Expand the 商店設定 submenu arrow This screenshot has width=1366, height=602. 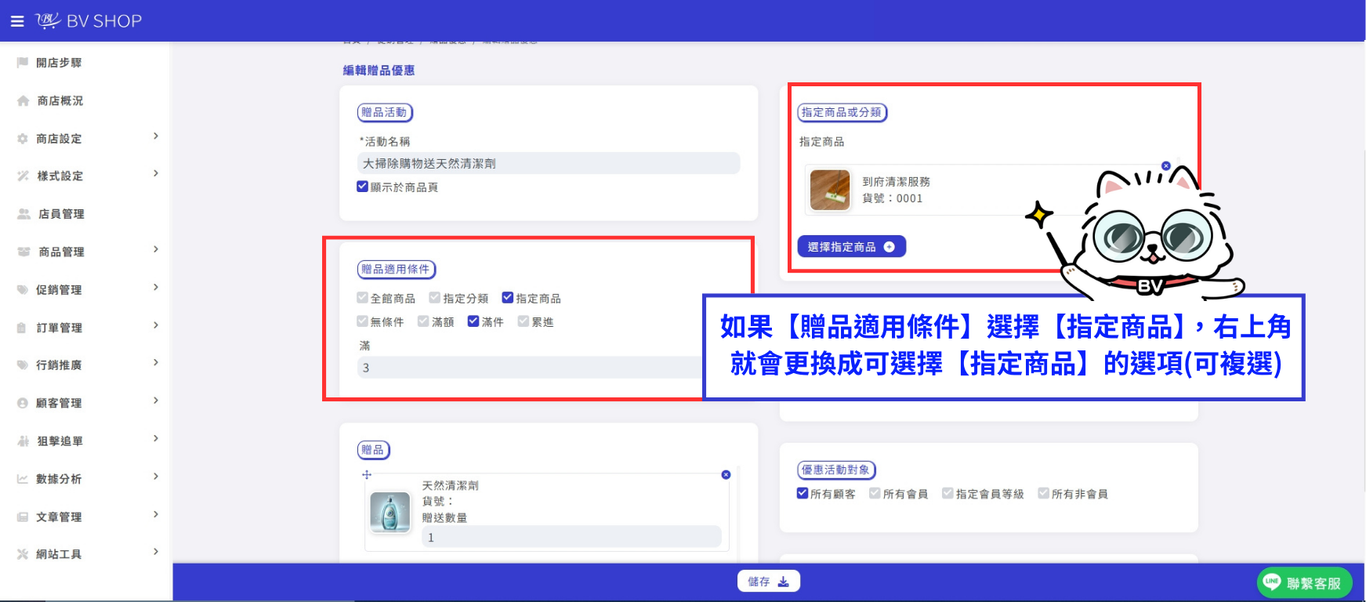click(156, 136)
